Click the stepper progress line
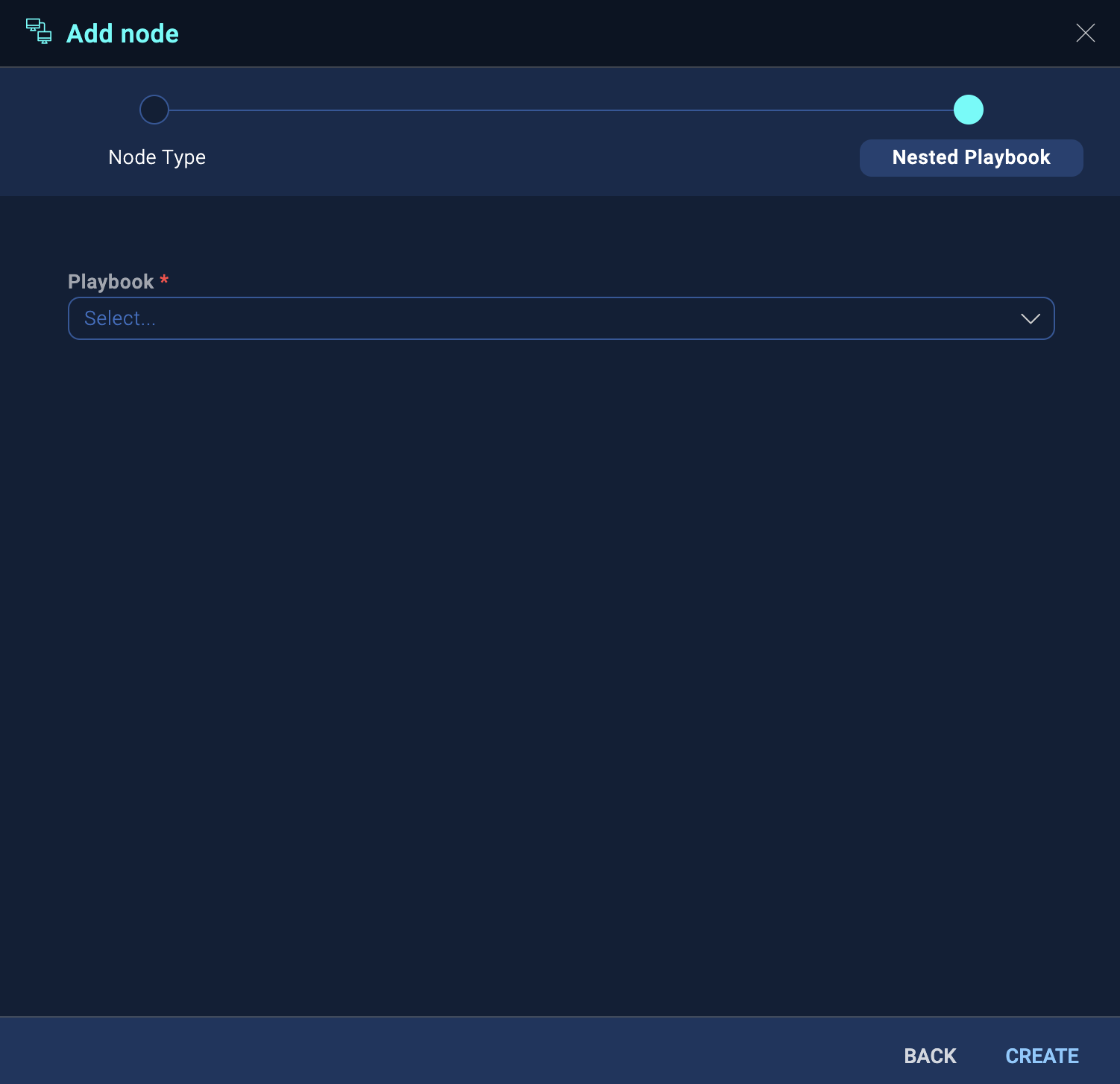 click(559, 109)
